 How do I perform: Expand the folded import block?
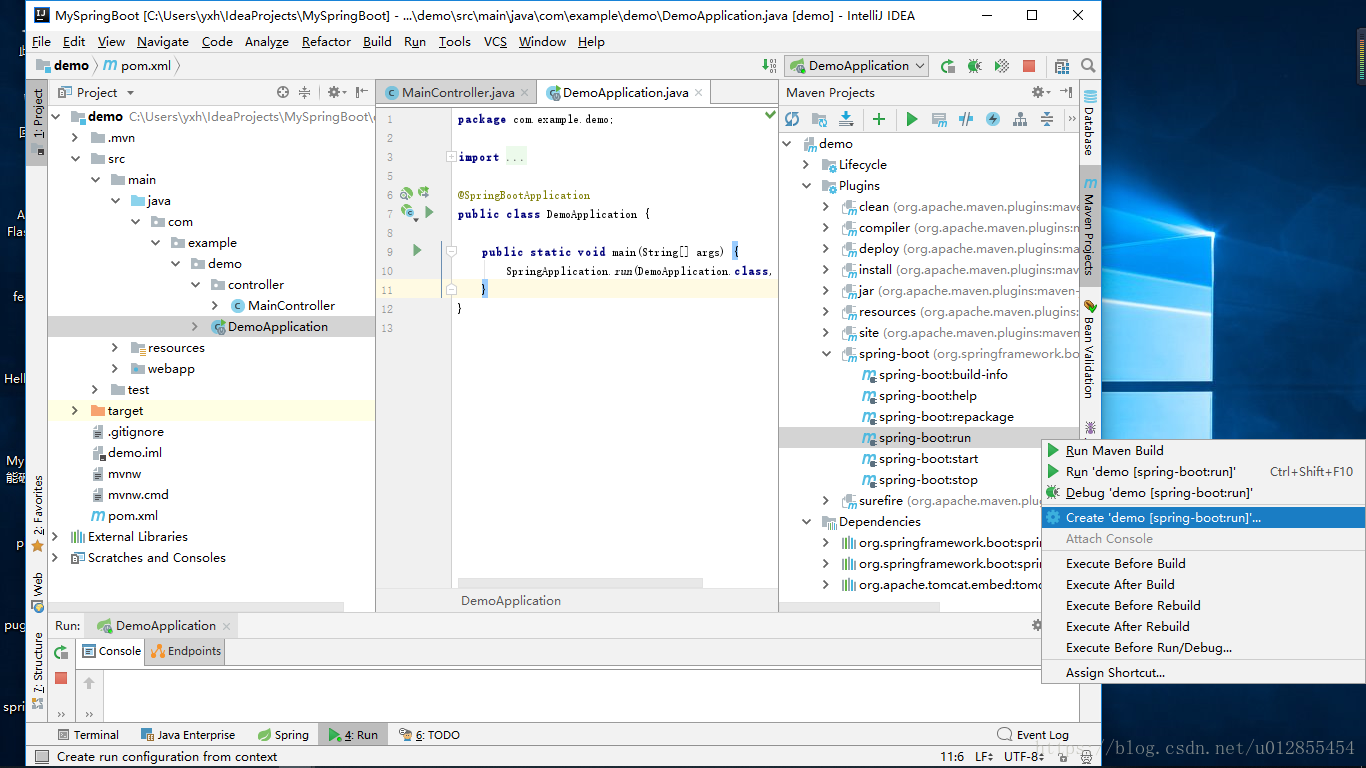point(451,157)
